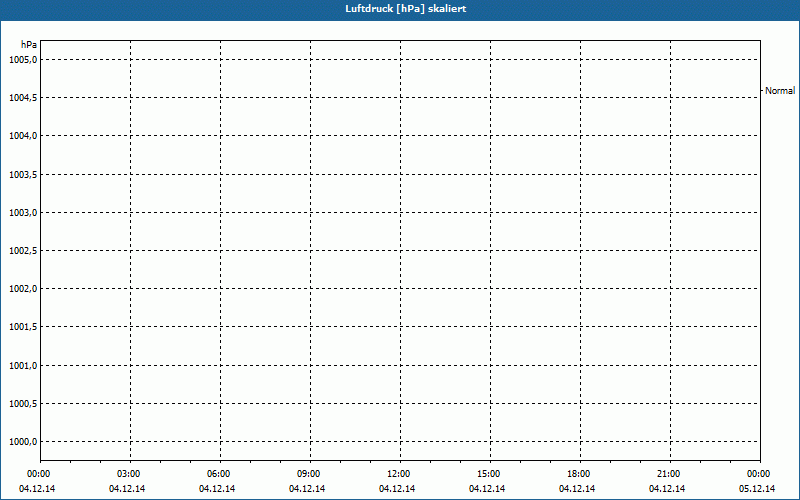Click the 05.12.14 date label
This screenshot has width=800, height=500.
coord(758,489)
